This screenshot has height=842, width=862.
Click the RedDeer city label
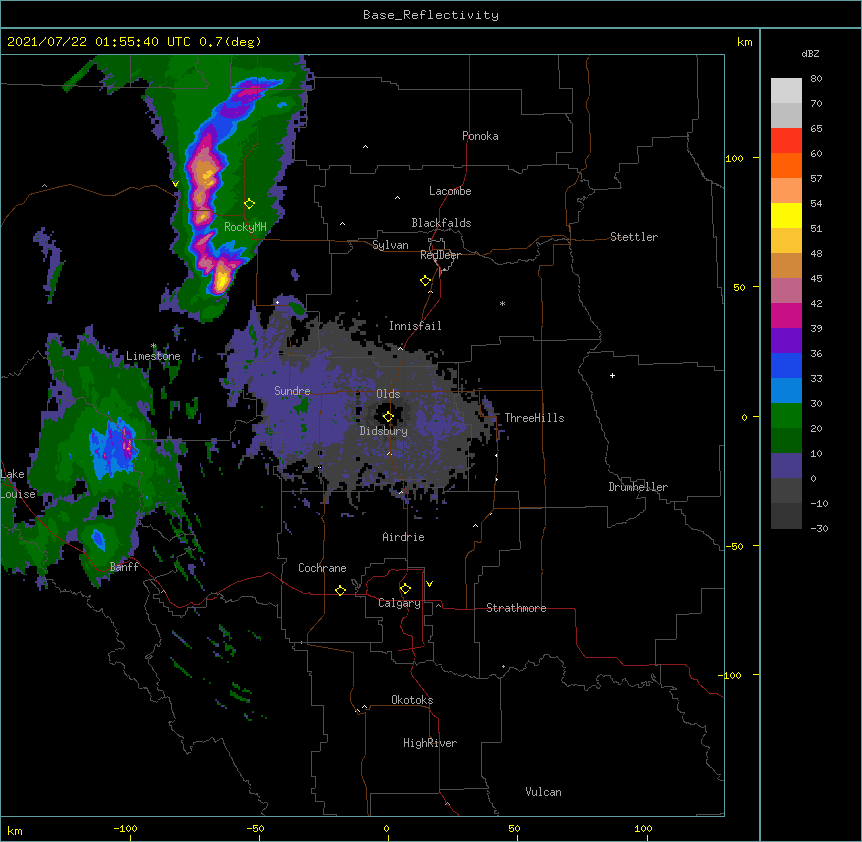[440, 255]
